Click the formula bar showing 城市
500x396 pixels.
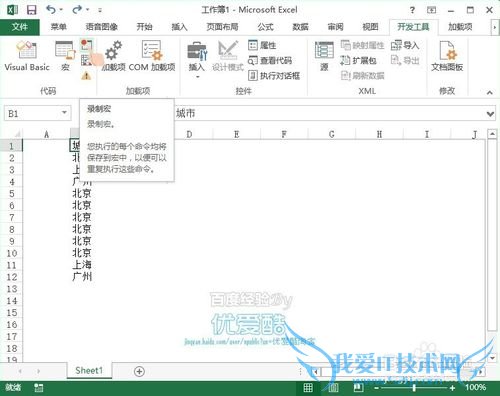[x=328, y=113]
